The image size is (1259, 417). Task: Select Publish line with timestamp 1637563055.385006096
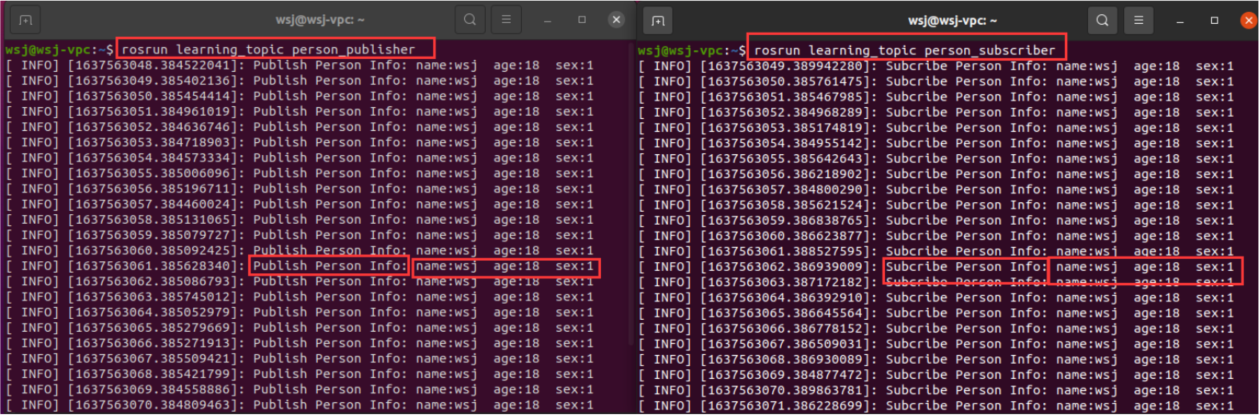pyautogui.click(x=299, y=173)
